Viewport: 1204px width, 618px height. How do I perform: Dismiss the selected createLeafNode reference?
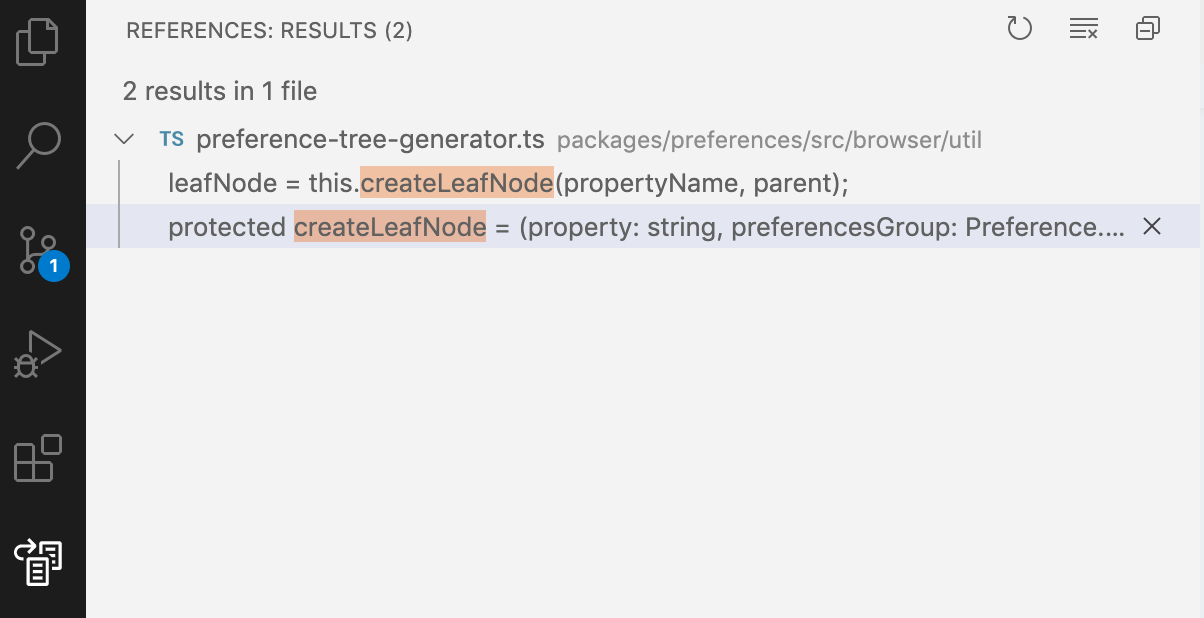click(1151, 227)
